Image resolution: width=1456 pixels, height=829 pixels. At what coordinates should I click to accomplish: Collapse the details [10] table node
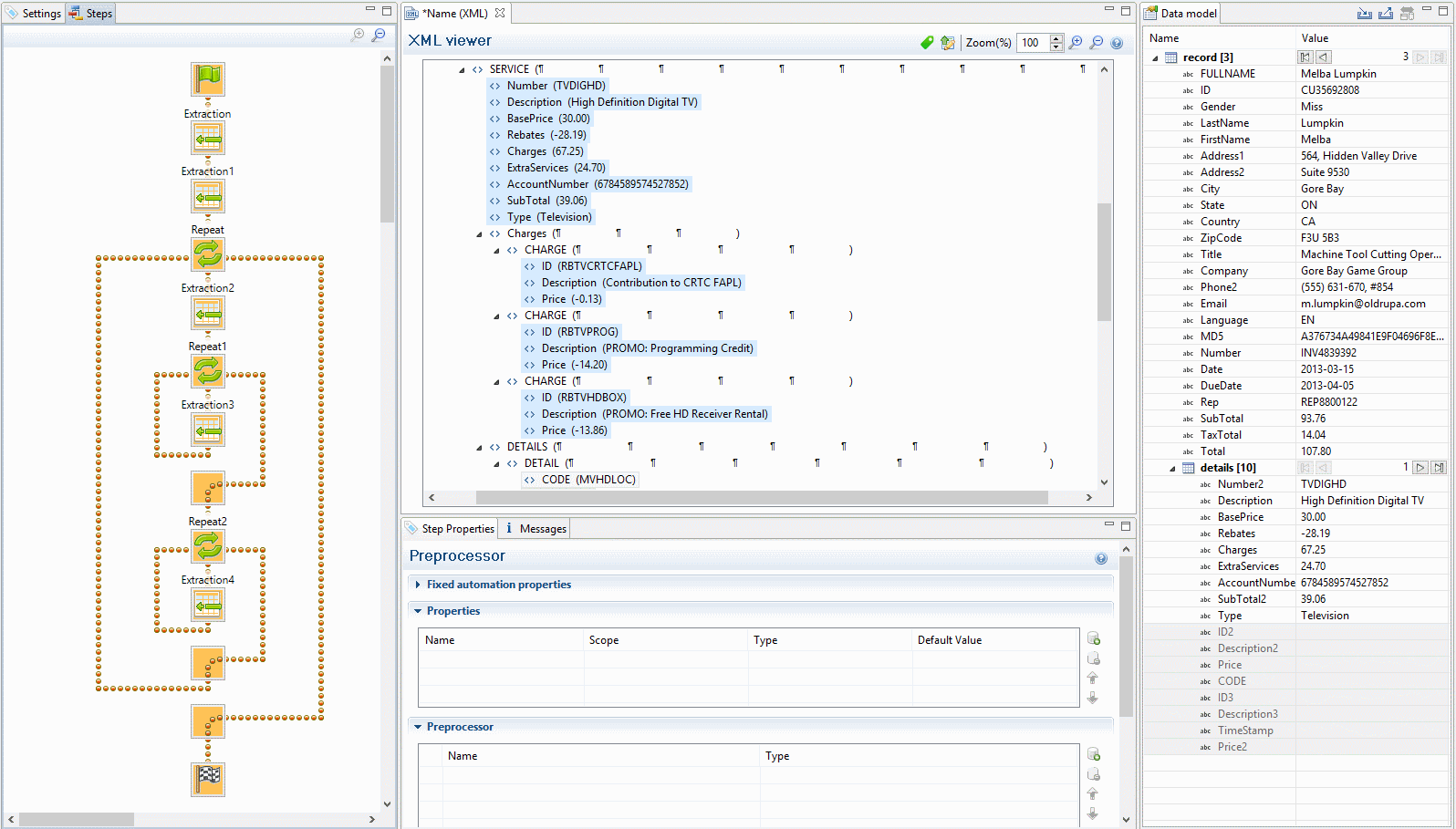point(1173,468)
